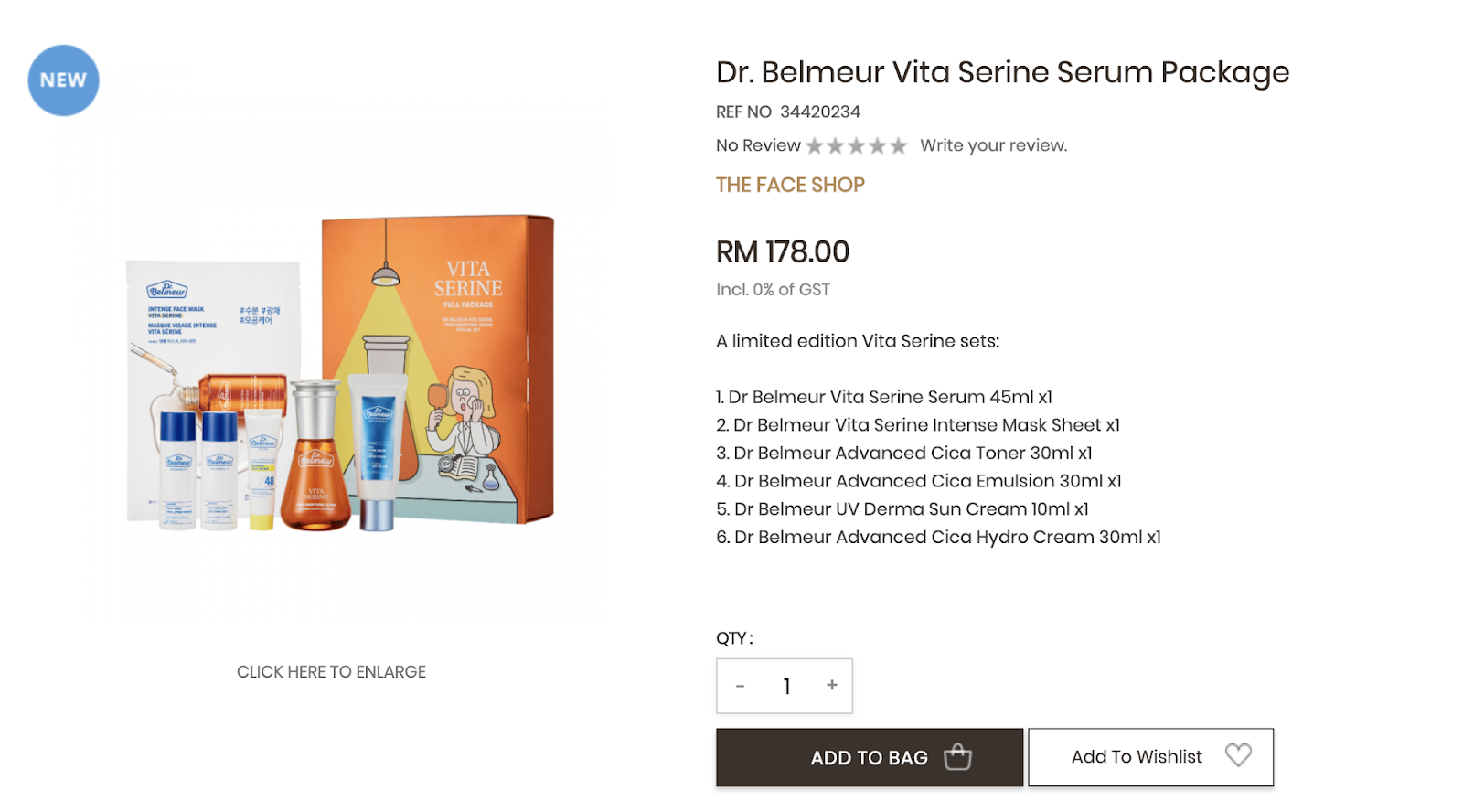Click the No Review label

(758, 145)
